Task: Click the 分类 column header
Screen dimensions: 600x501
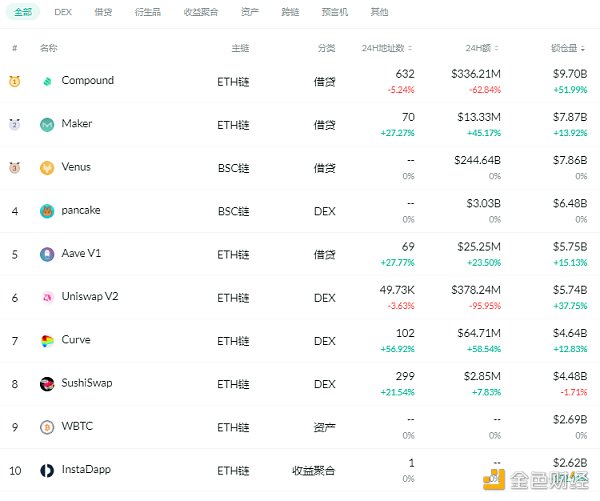Action: click(x=326, y=48)
